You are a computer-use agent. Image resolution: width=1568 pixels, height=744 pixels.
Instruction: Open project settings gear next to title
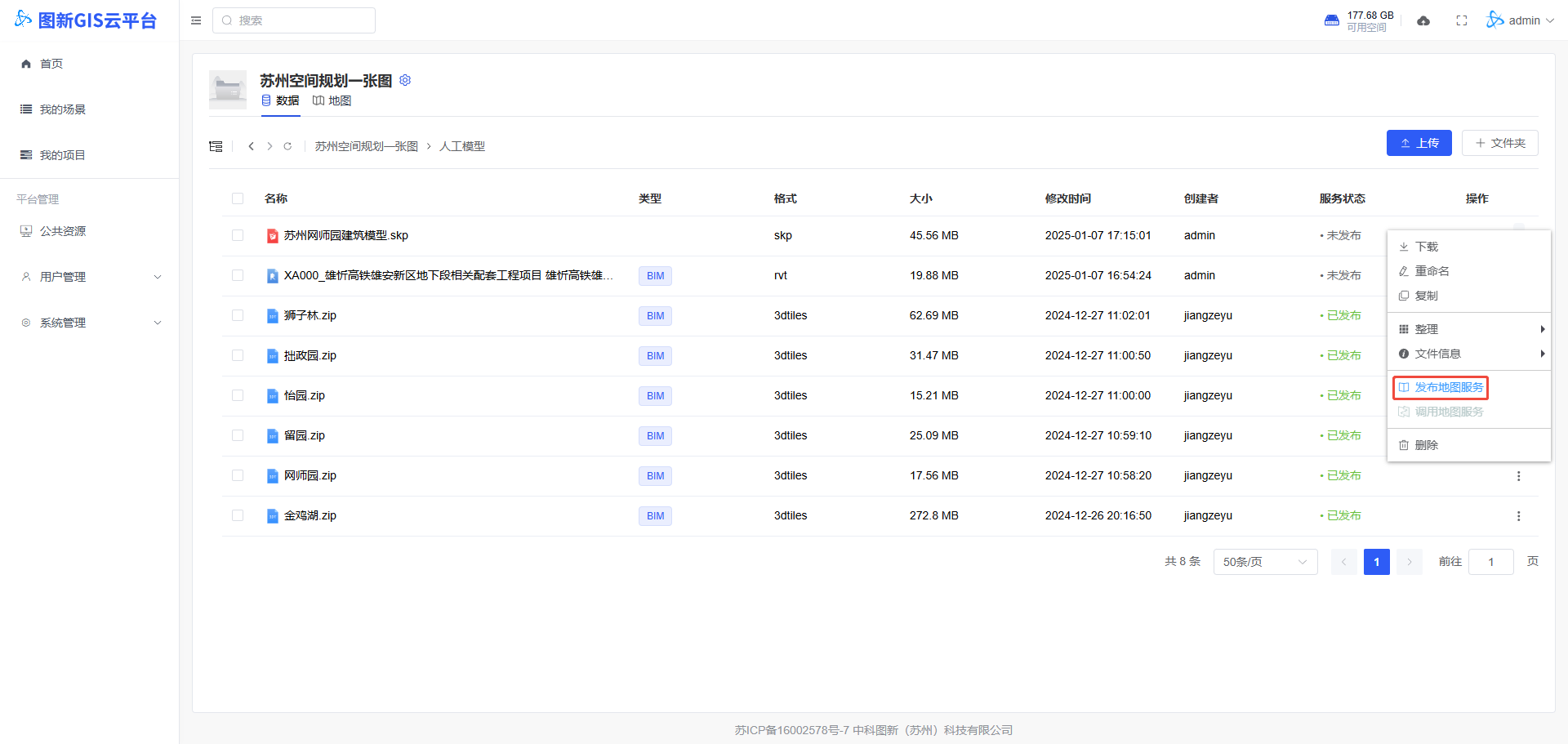click(405, 80)
